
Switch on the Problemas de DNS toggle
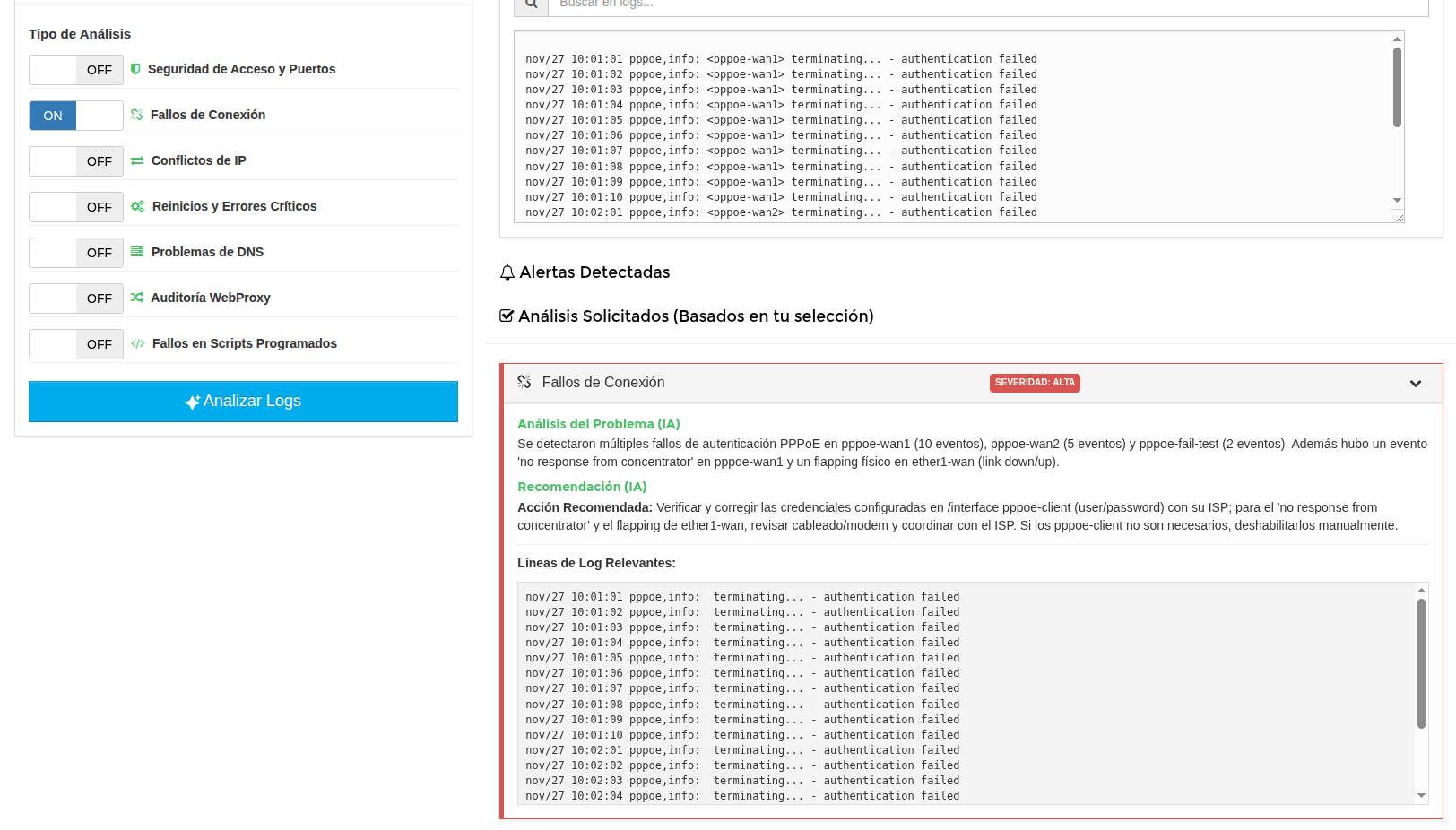pos(76,253)
